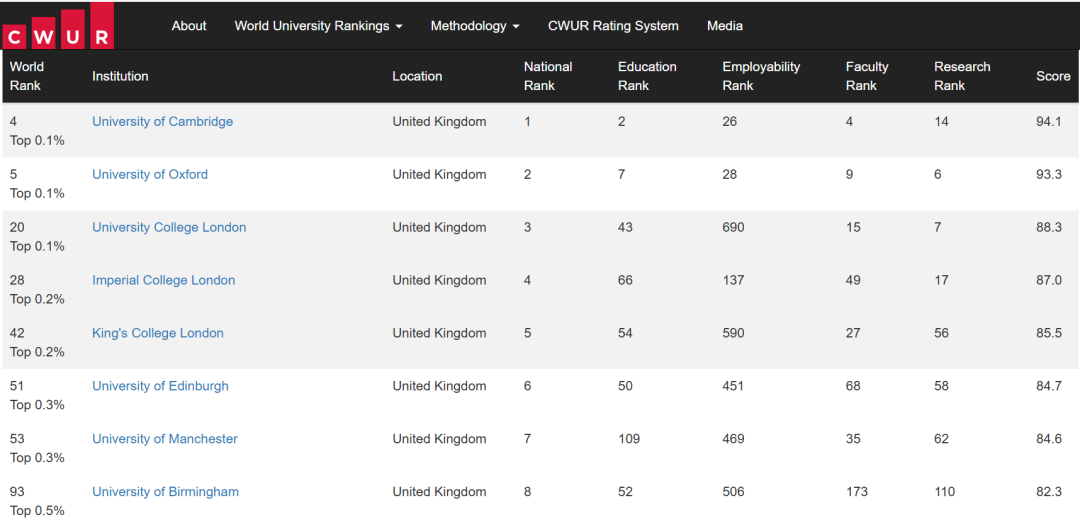Go to the Media page

(725, 26)
